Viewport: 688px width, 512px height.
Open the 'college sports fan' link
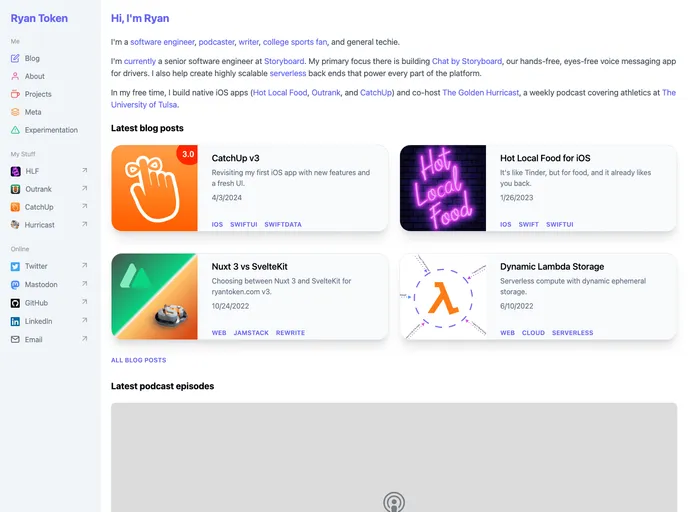(295, 42)
